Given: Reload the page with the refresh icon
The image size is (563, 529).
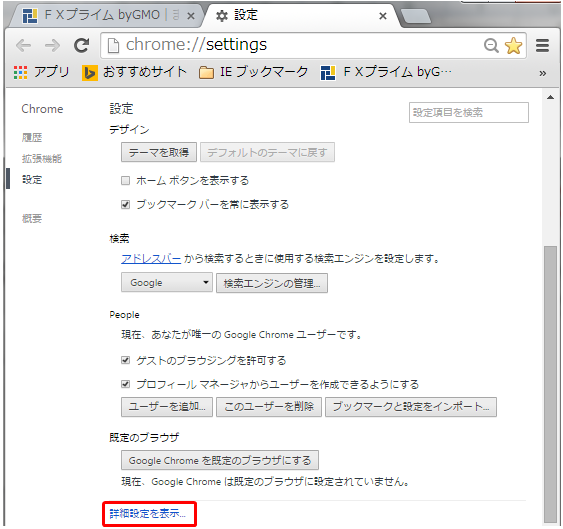Looking at the screenshot, I should click(82, 45).
